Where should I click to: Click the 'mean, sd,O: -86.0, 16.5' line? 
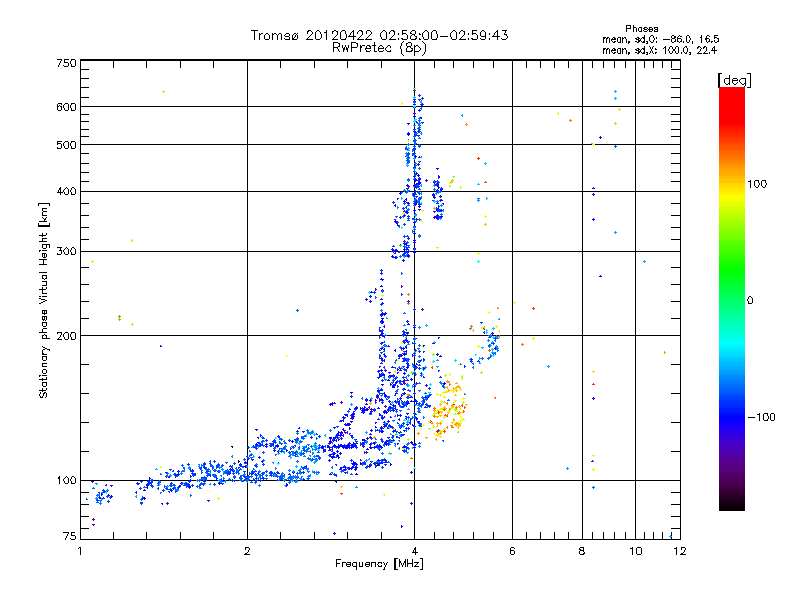coord(661,39)
